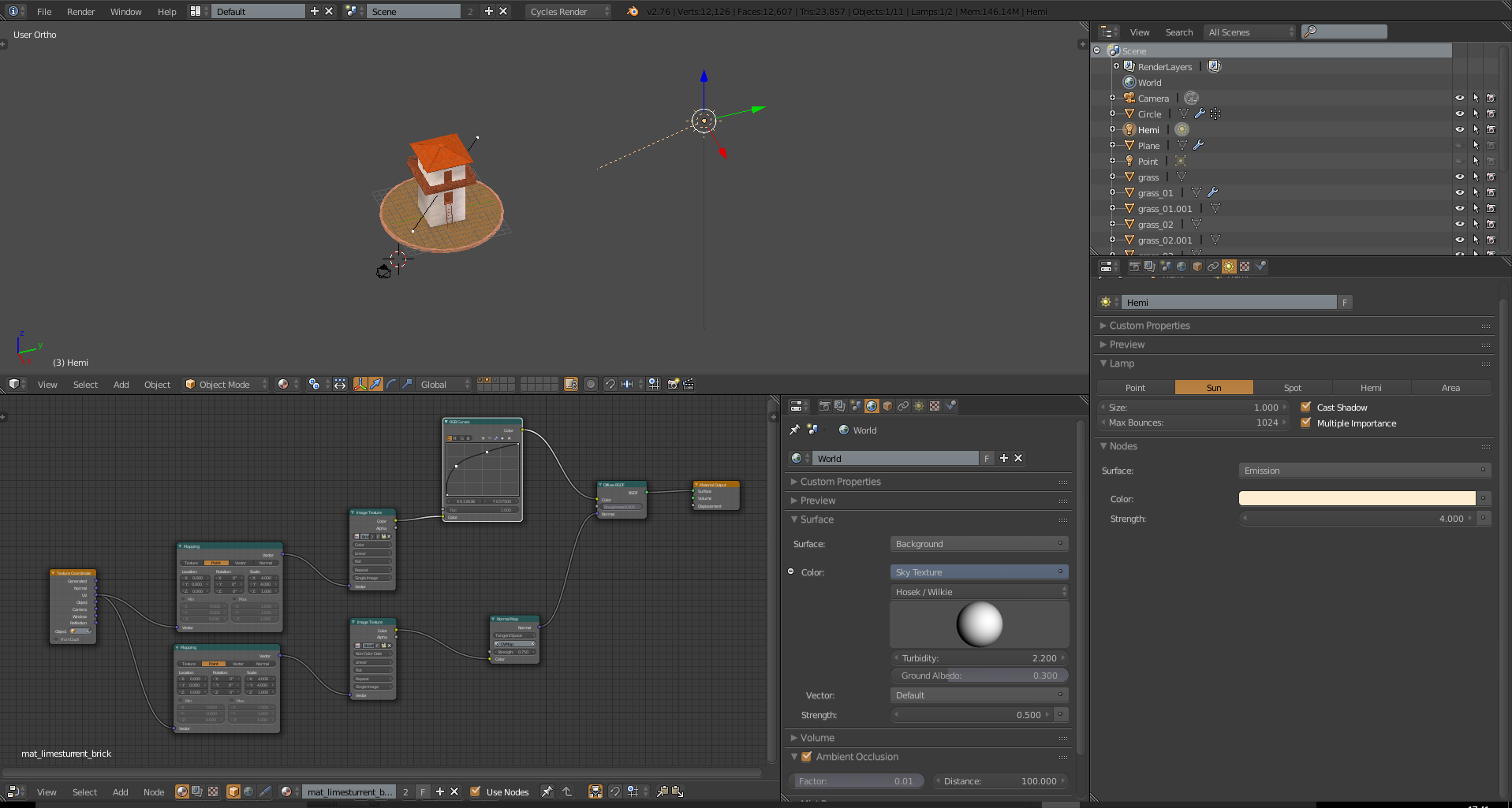Click the OpenGL render animation clapper icon
Viewport: 1512px width, 808px height.
pyautogui.click(x=689, y=384)
